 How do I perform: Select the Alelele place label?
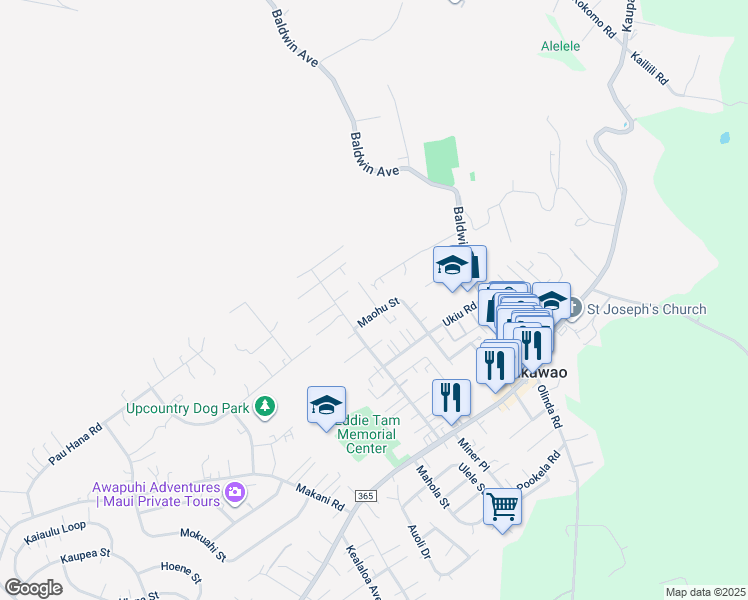(x=561, y=46)
